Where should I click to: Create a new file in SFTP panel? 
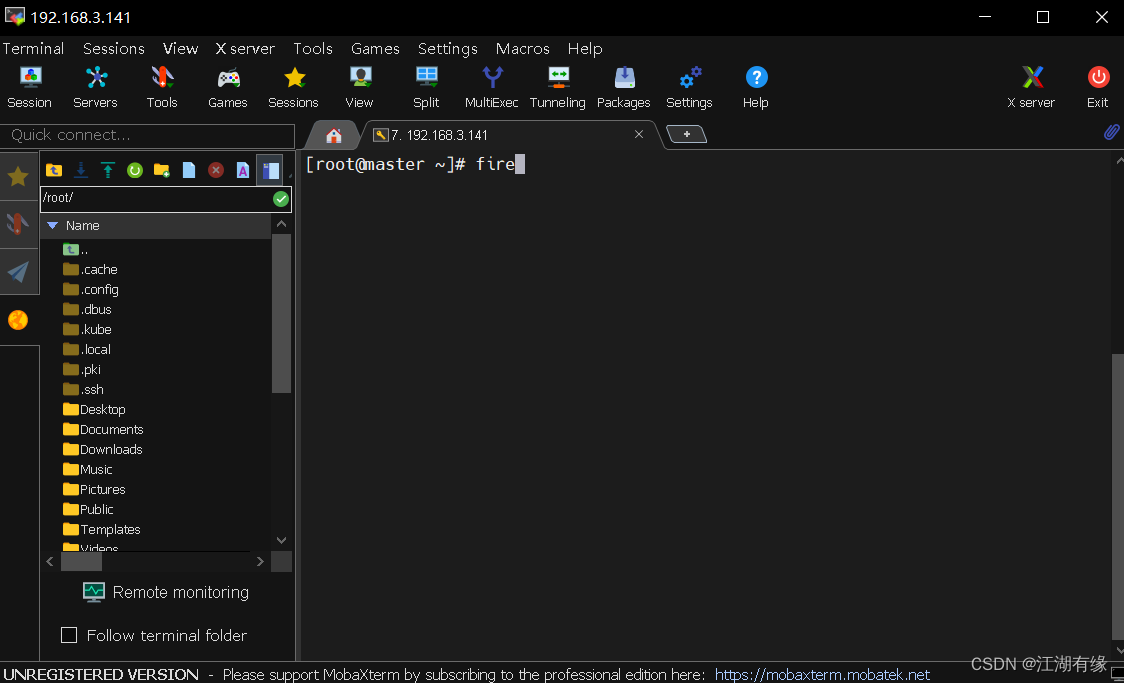[x=189, y=170]
